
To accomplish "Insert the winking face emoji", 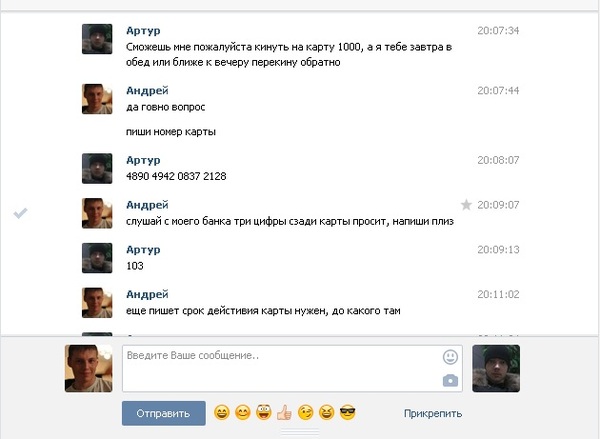I will click(305, 413).
